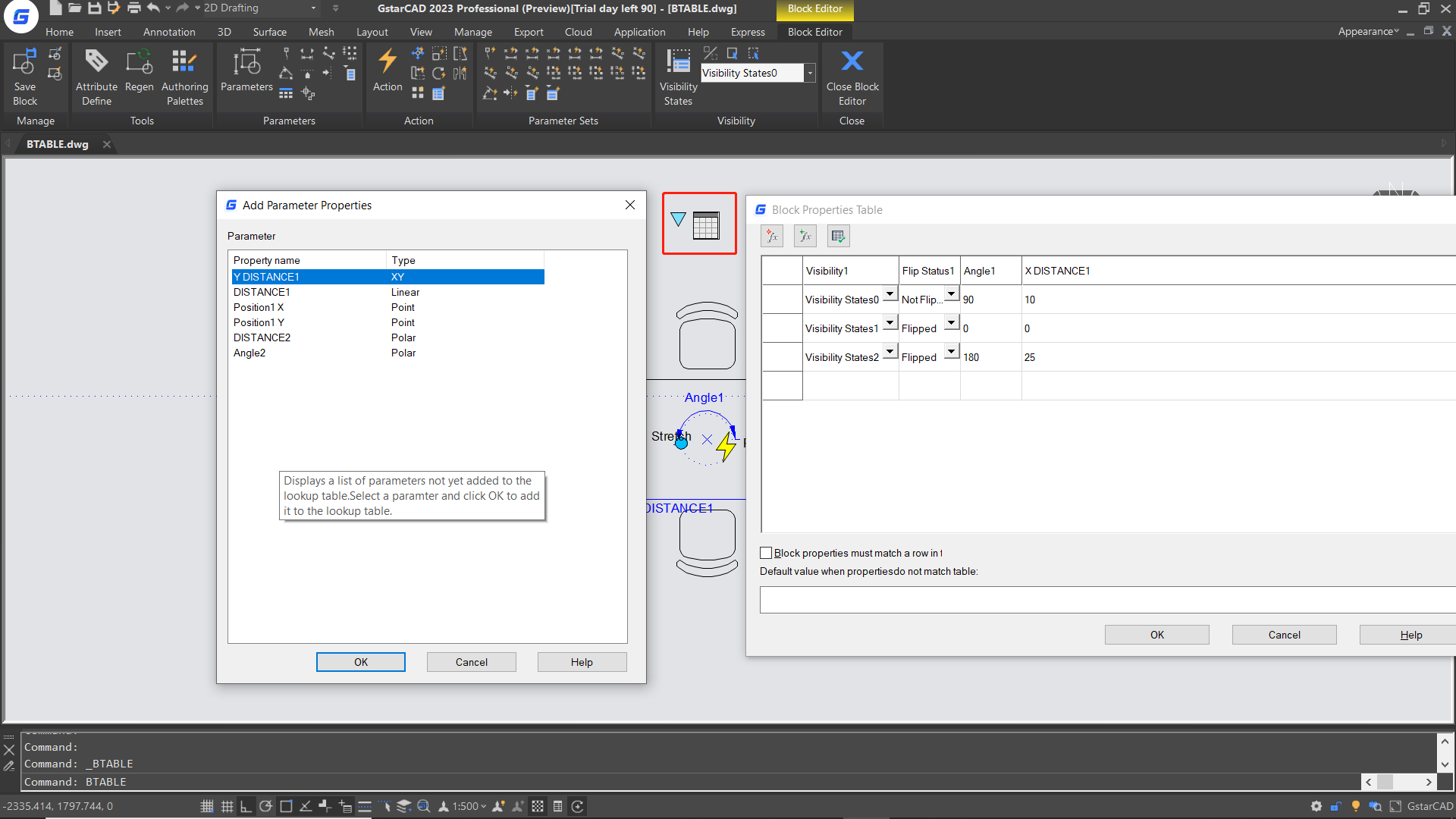
Task: Expand Visibility States0 ribbon dropdown
Action: coord(810,73)
